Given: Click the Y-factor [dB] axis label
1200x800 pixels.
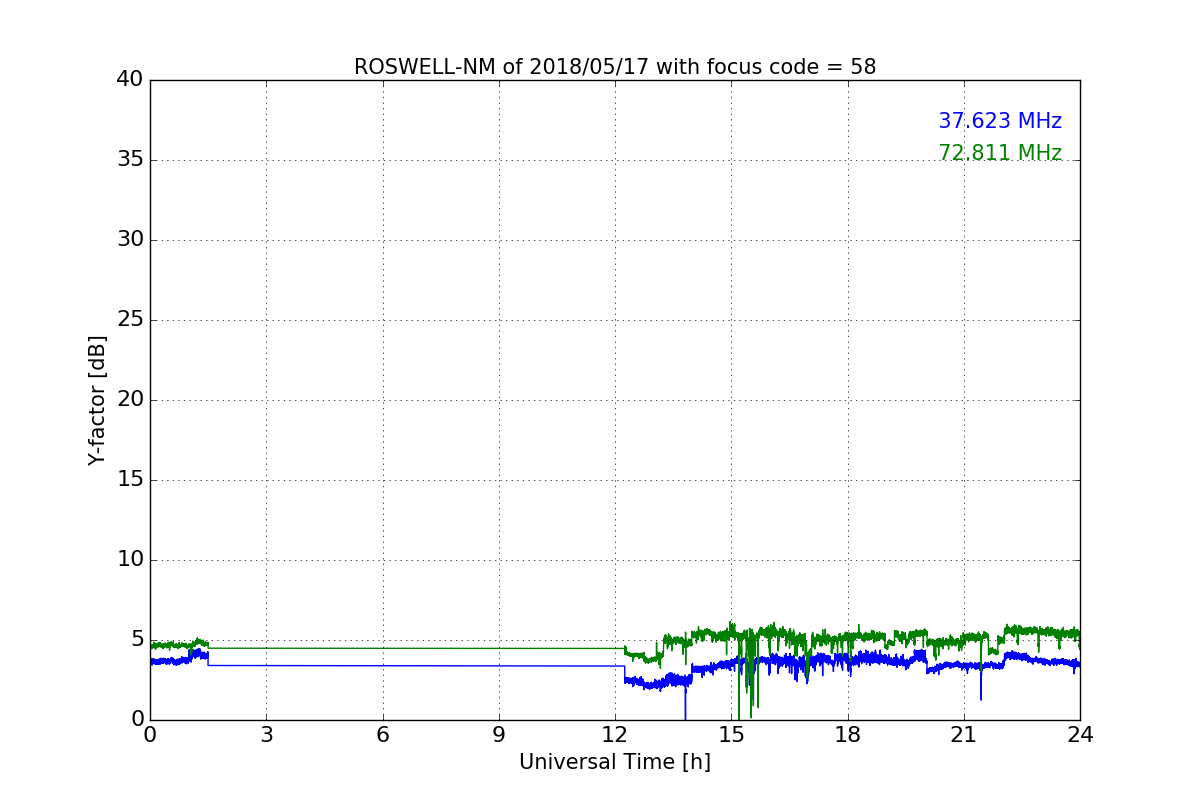Looking at the screenshot, I should point(97,400).
